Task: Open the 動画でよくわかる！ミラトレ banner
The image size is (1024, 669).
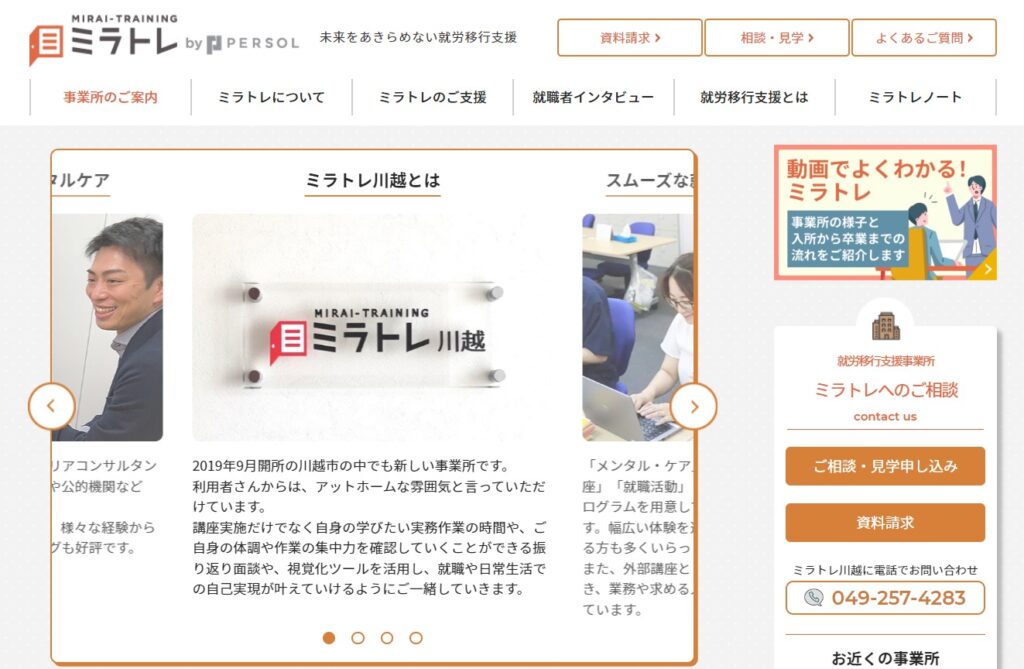Action: pyautogui.click(x=885, y=212)
